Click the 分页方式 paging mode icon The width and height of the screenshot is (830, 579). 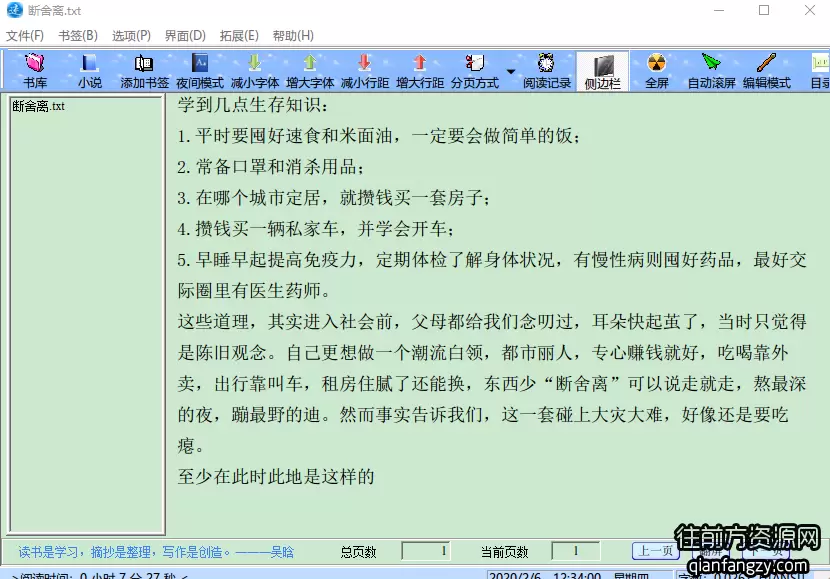pyautogui.click(x=475, y=71)
